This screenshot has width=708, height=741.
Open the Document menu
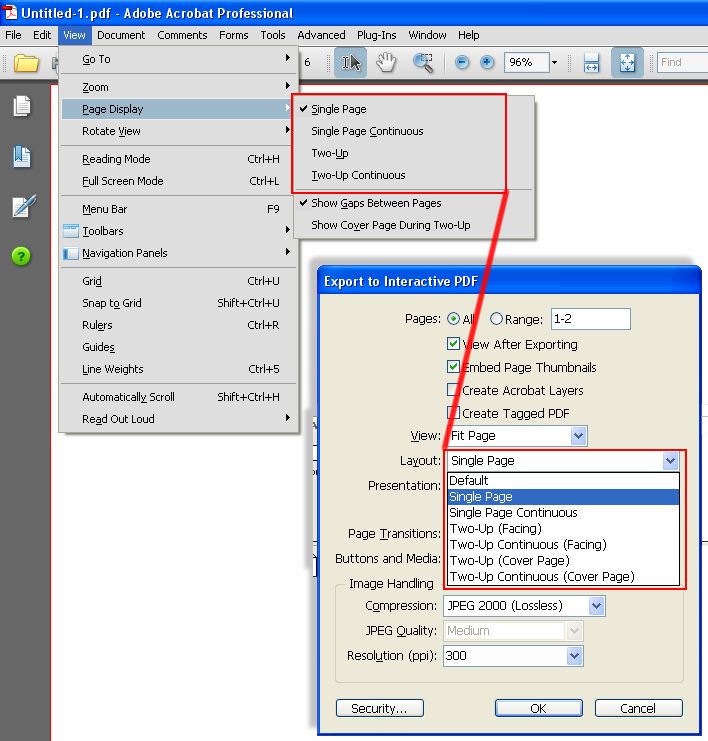click(x=121, y=35)
